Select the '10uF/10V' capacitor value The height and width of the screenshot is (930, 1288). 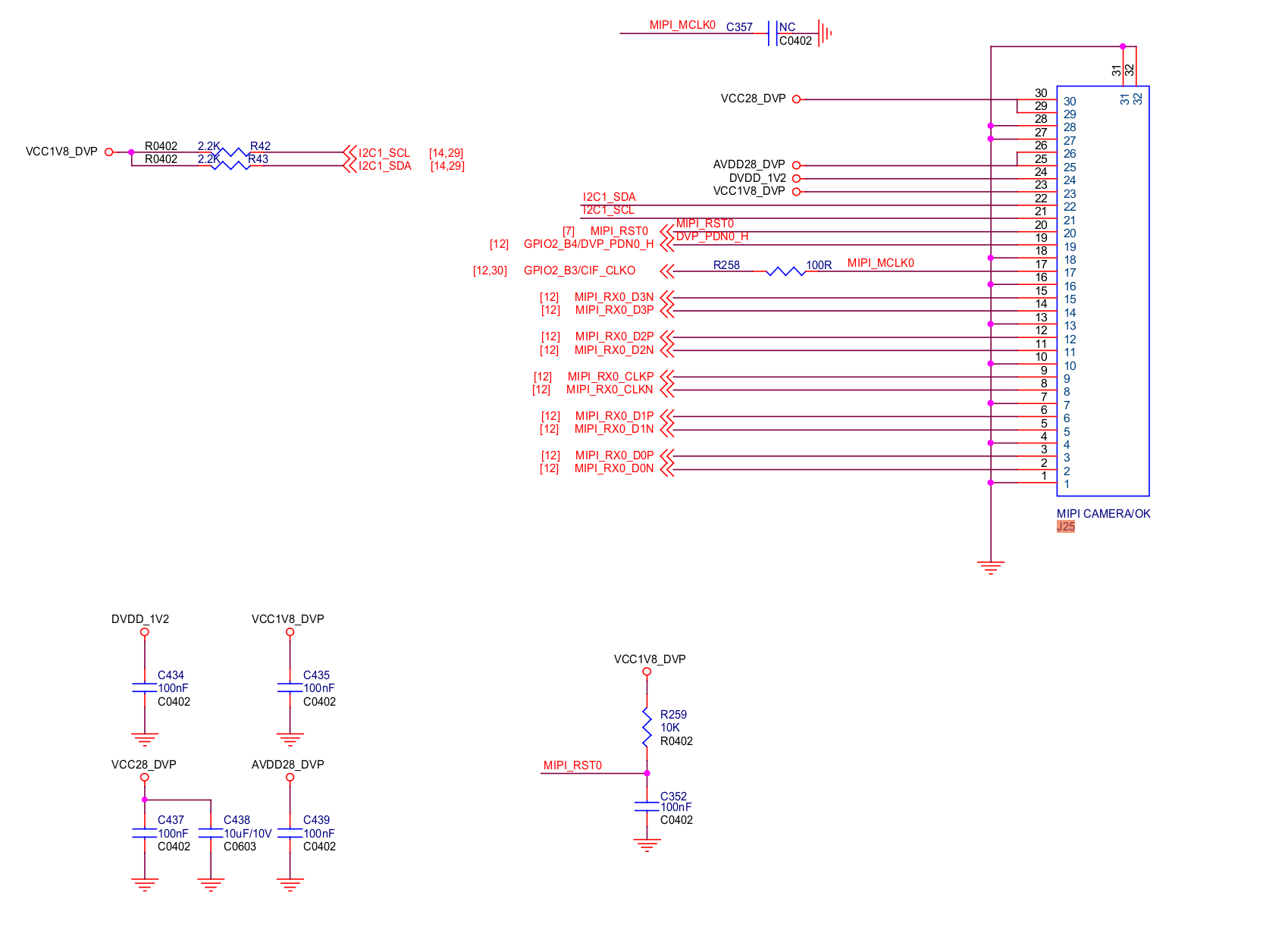[248, 834]
